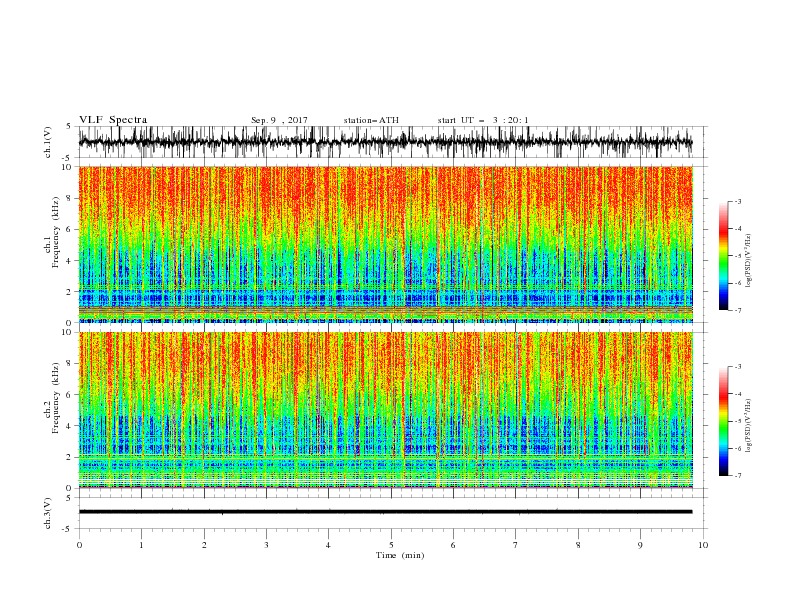Click the "-4" tick on lower color bar

(738, 394)
